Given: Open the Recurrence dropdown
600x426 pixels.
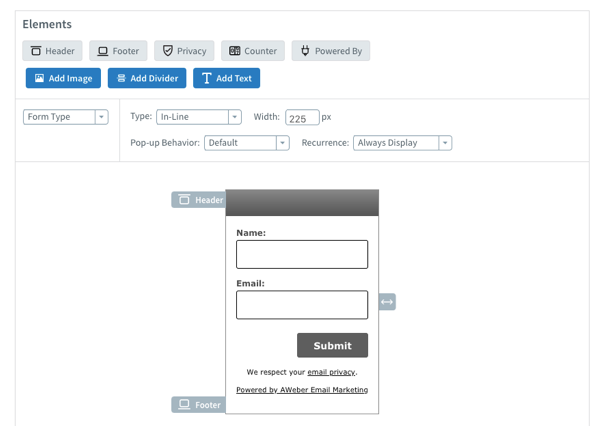Looking at the screenshot, I should click(402, 143).
